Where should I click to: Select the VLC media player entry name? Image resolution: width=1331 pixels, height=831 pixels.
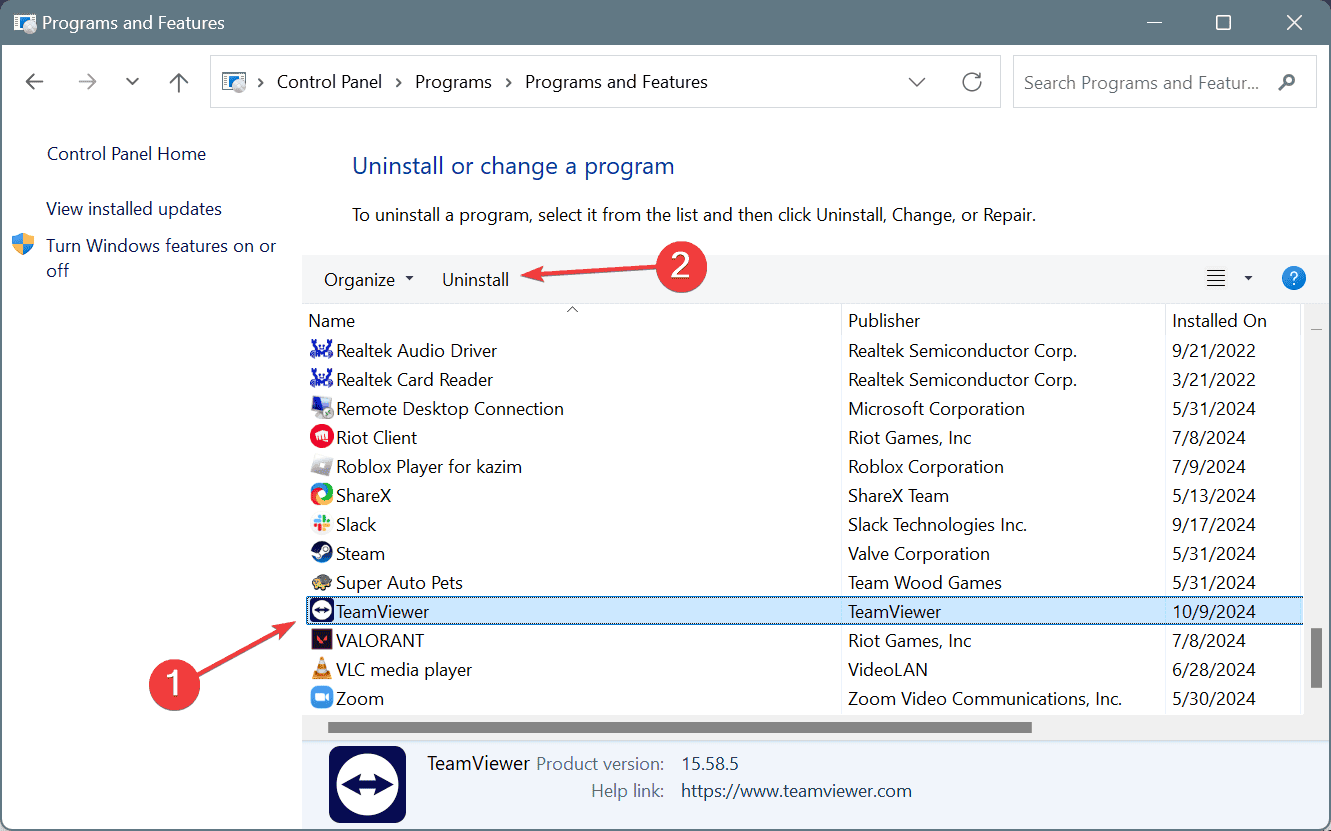pyautogui.click(x=404, y=669)
